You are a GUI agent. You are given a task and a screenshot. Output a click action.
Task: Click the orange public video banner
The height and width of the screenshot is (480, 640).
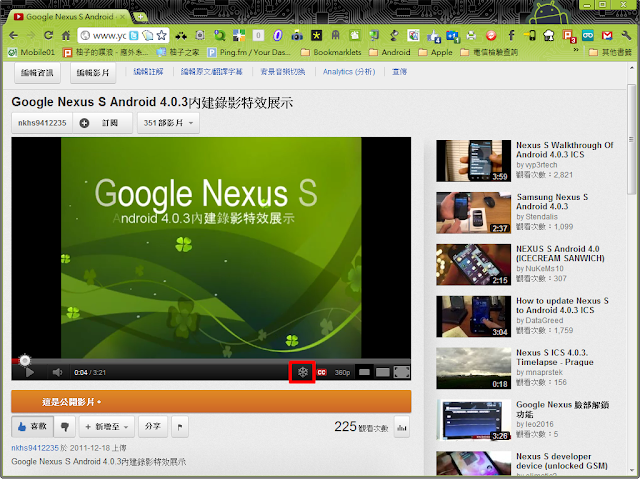tap(211, 402)
